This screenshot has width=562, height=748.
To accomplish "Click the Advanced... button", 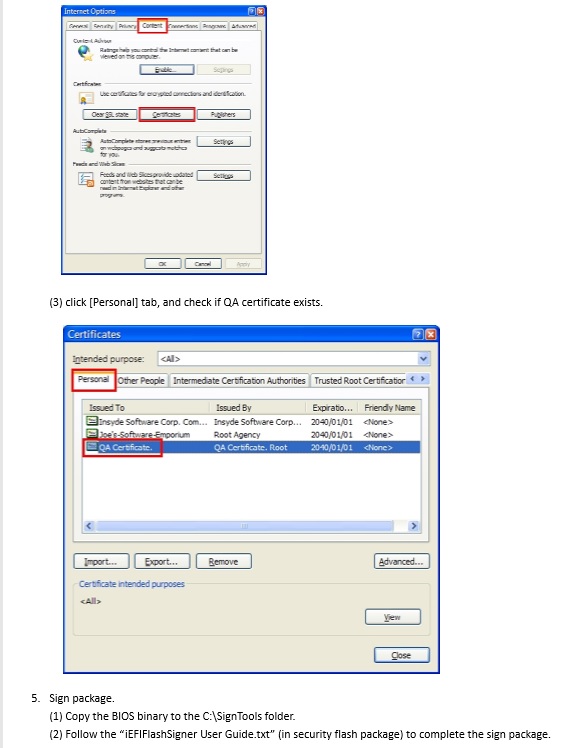I will point(402,561).
